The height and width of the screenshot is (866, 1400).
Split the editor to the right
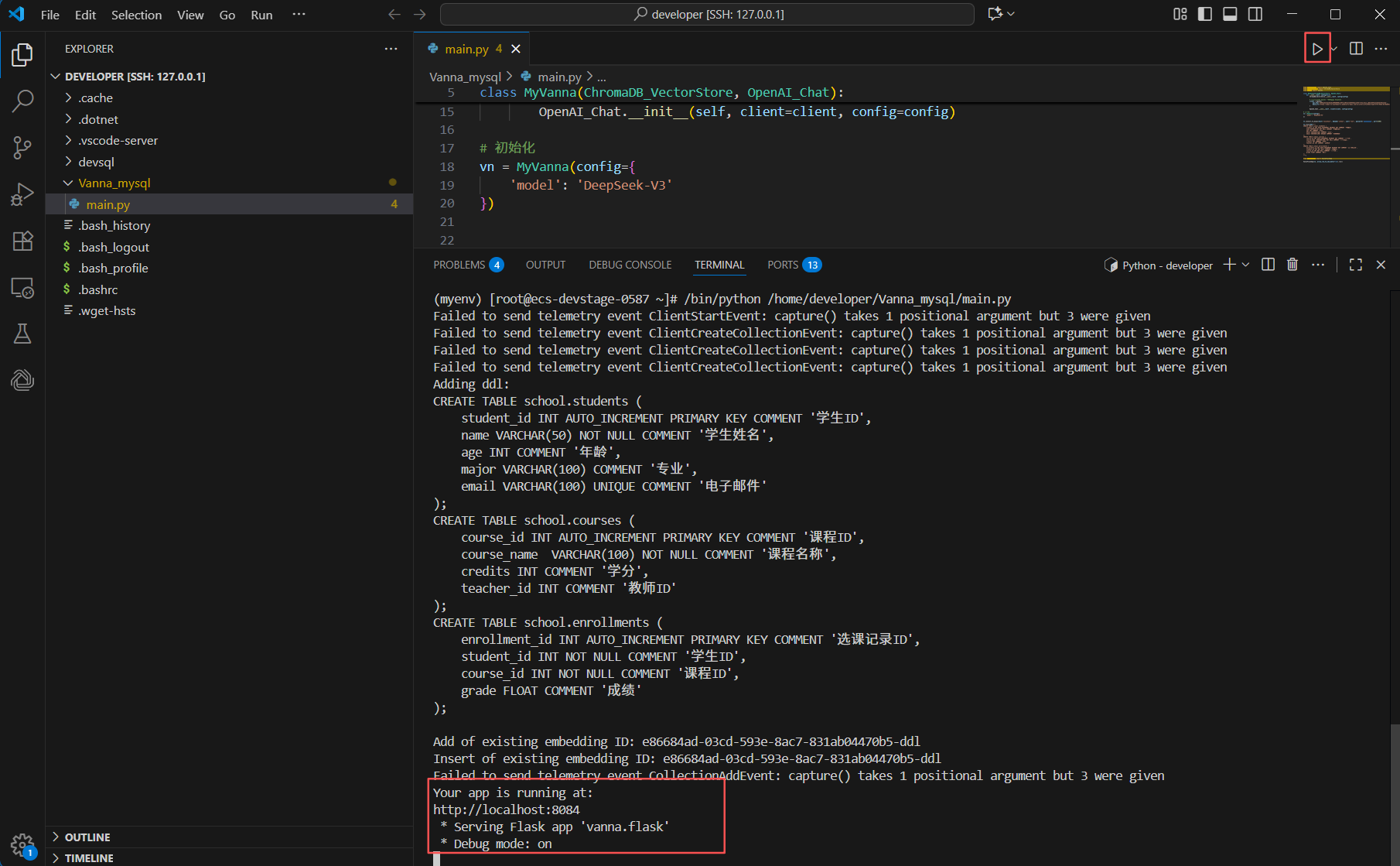[x=1356, y=49]
